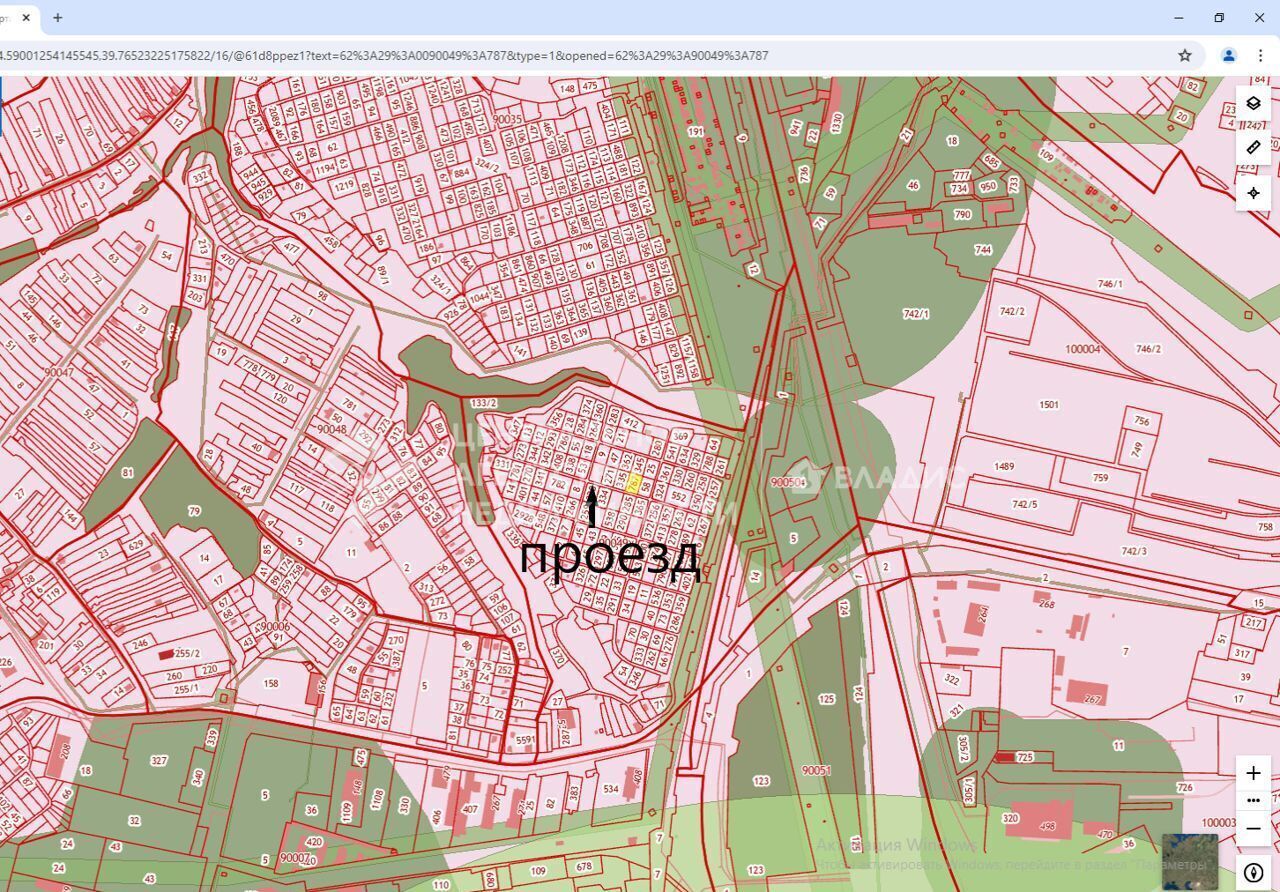Click parcel labeled 746/2

1148,349
